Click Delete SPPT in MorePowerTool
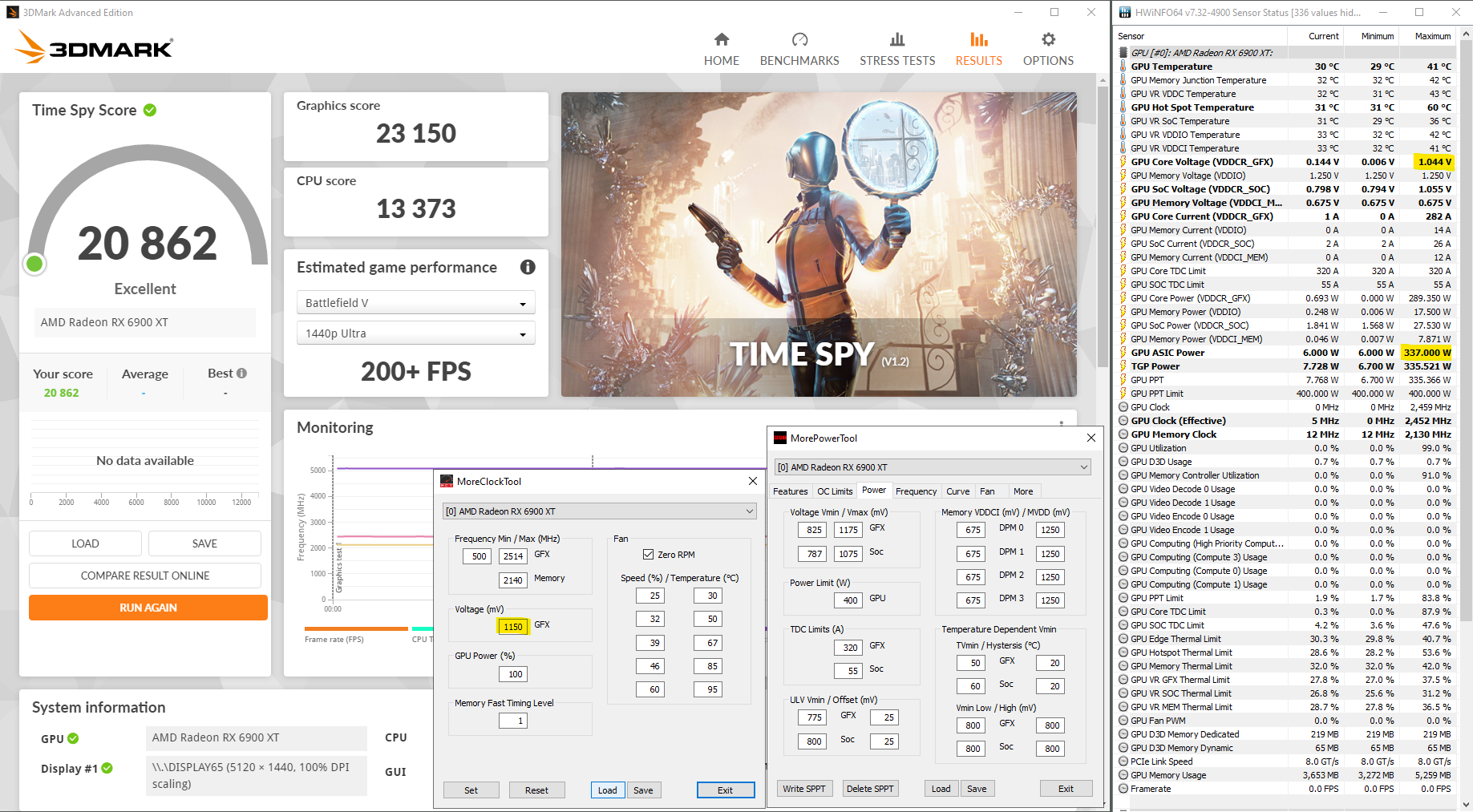The image size is (1473, 812). tap(870, 789)
